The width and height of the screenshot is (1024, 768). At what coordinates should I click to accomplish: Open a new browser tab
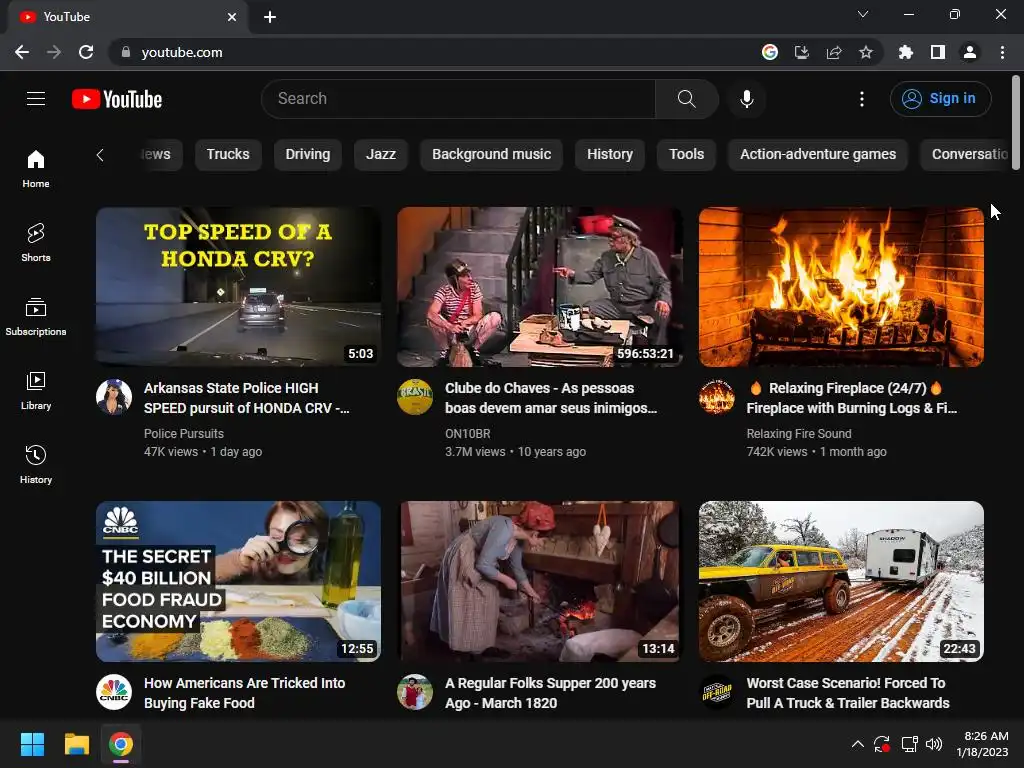270,17
